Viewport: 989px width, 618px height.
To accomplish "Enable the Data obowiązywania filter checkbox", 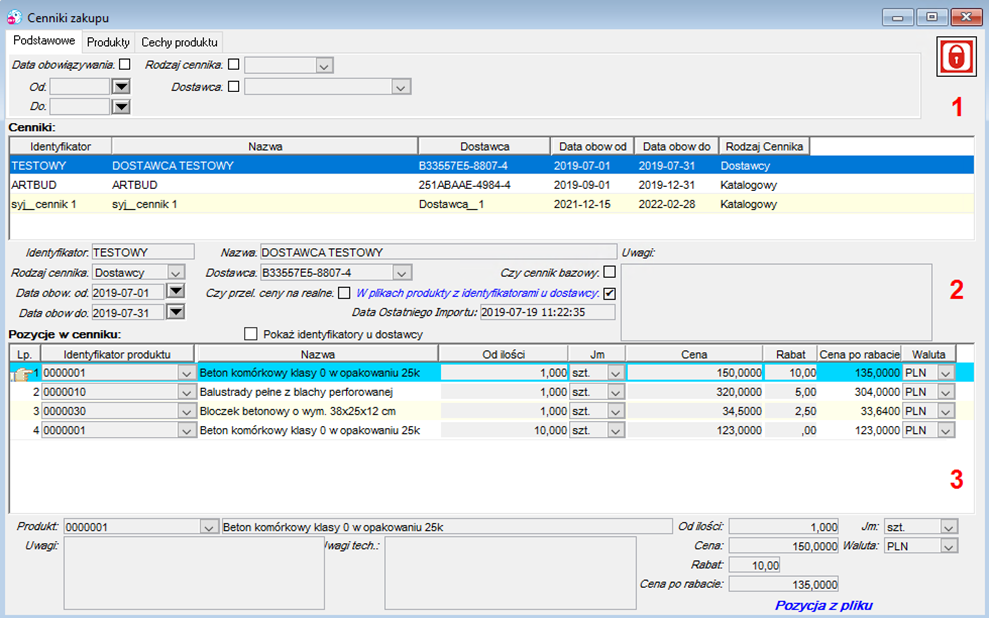I will click(x=125, y=64).
